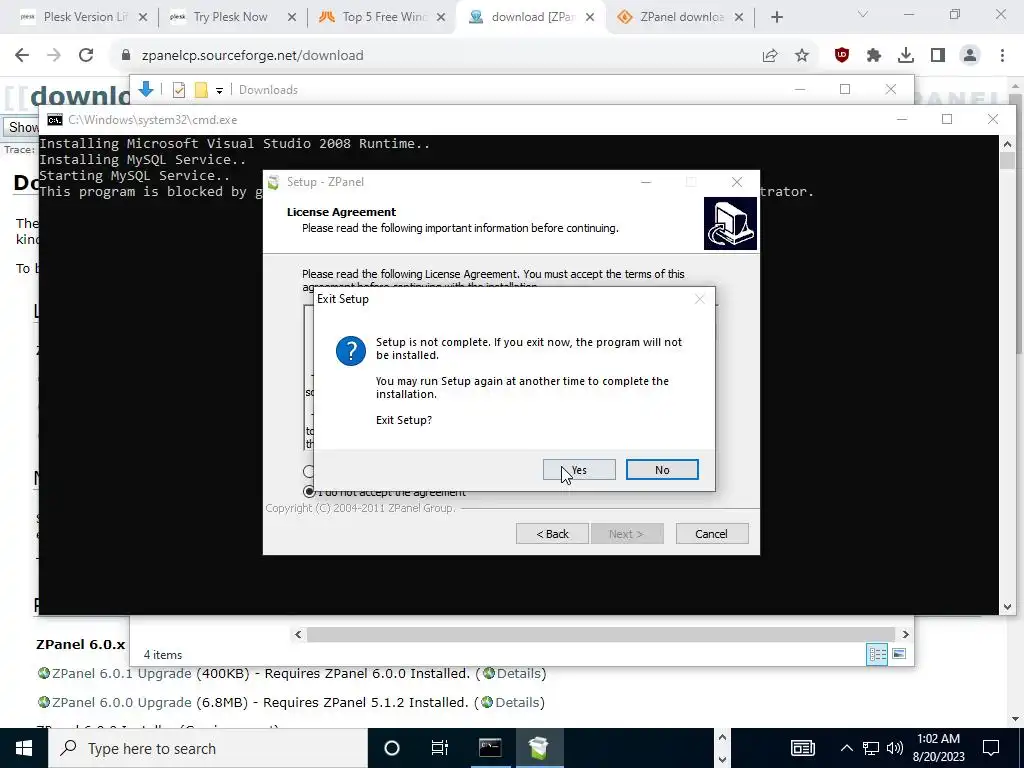Go forward in the browser history

(54, 56)
